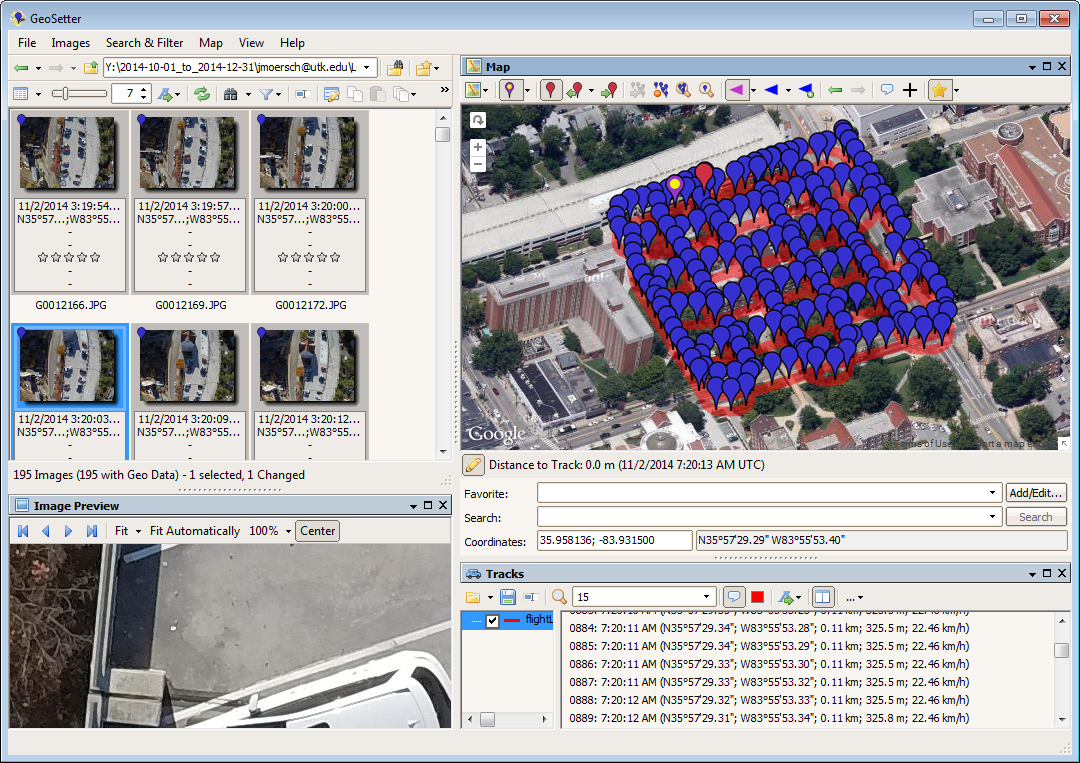This screenshot has width=1080, height=763.
Task: Click the Add/Edit... favorites button
Action: (1036, 493)
